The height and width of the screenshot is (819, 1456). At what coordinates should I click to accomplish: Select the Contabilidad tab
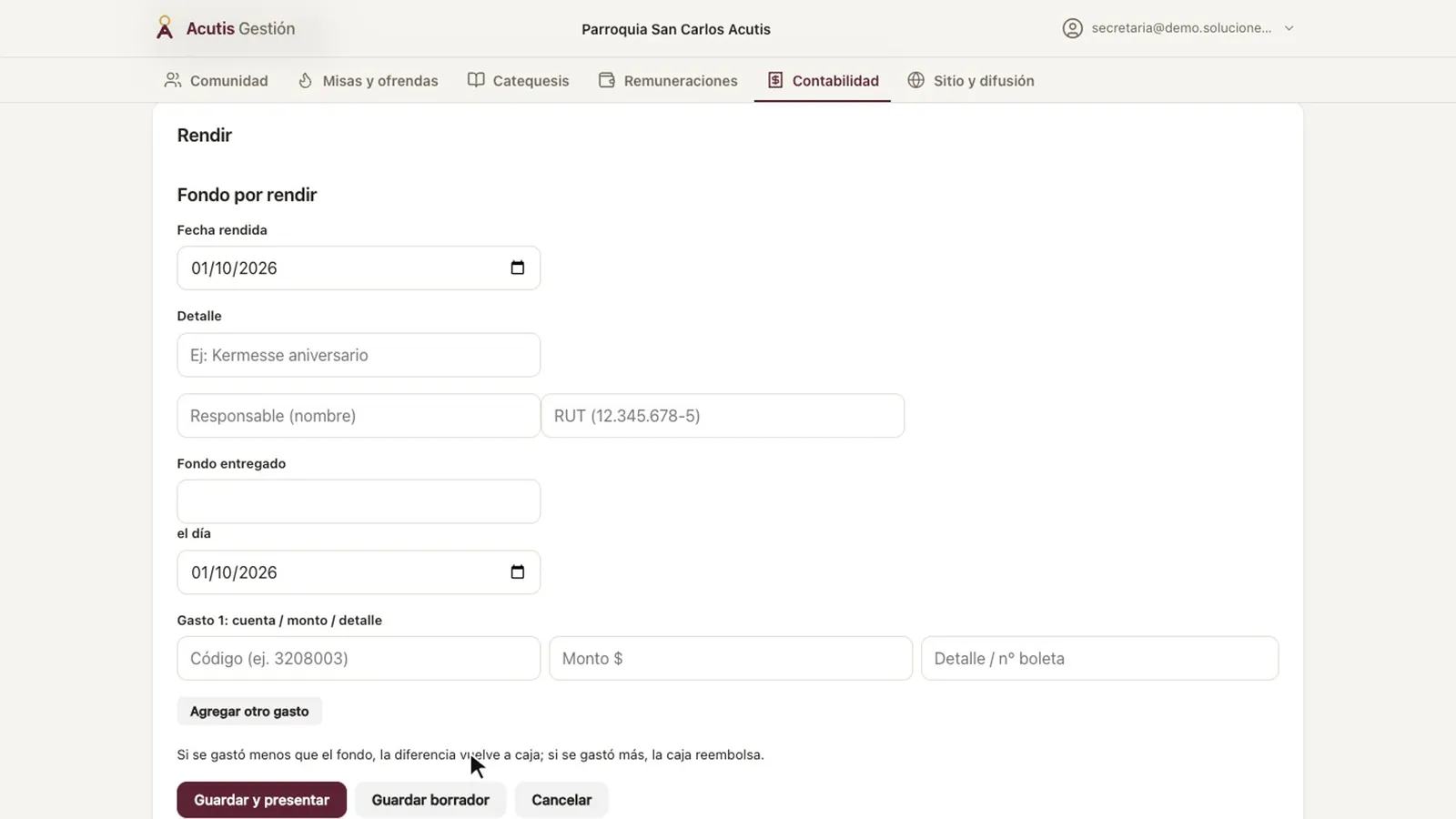pyautogui.click(x=823, y=80)
